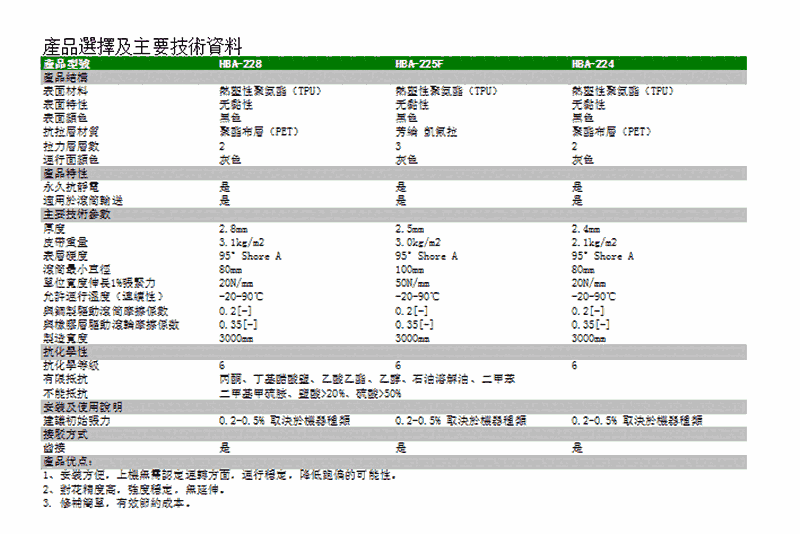Click the 主要技術參數 section header
This screenshot has width=800, height=534.
coord(77,214)
